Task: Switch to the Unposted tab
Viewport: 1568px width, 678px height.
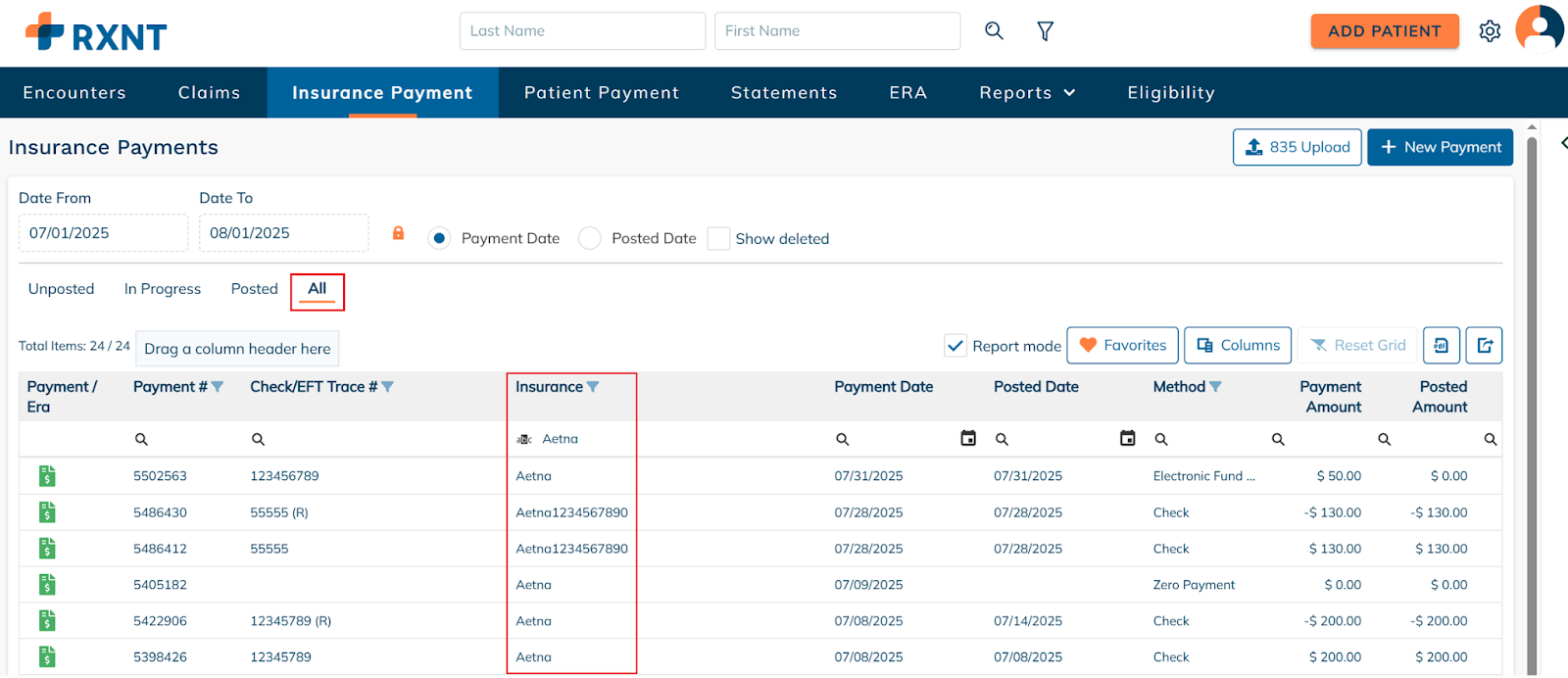Action: tap(61, 289)
